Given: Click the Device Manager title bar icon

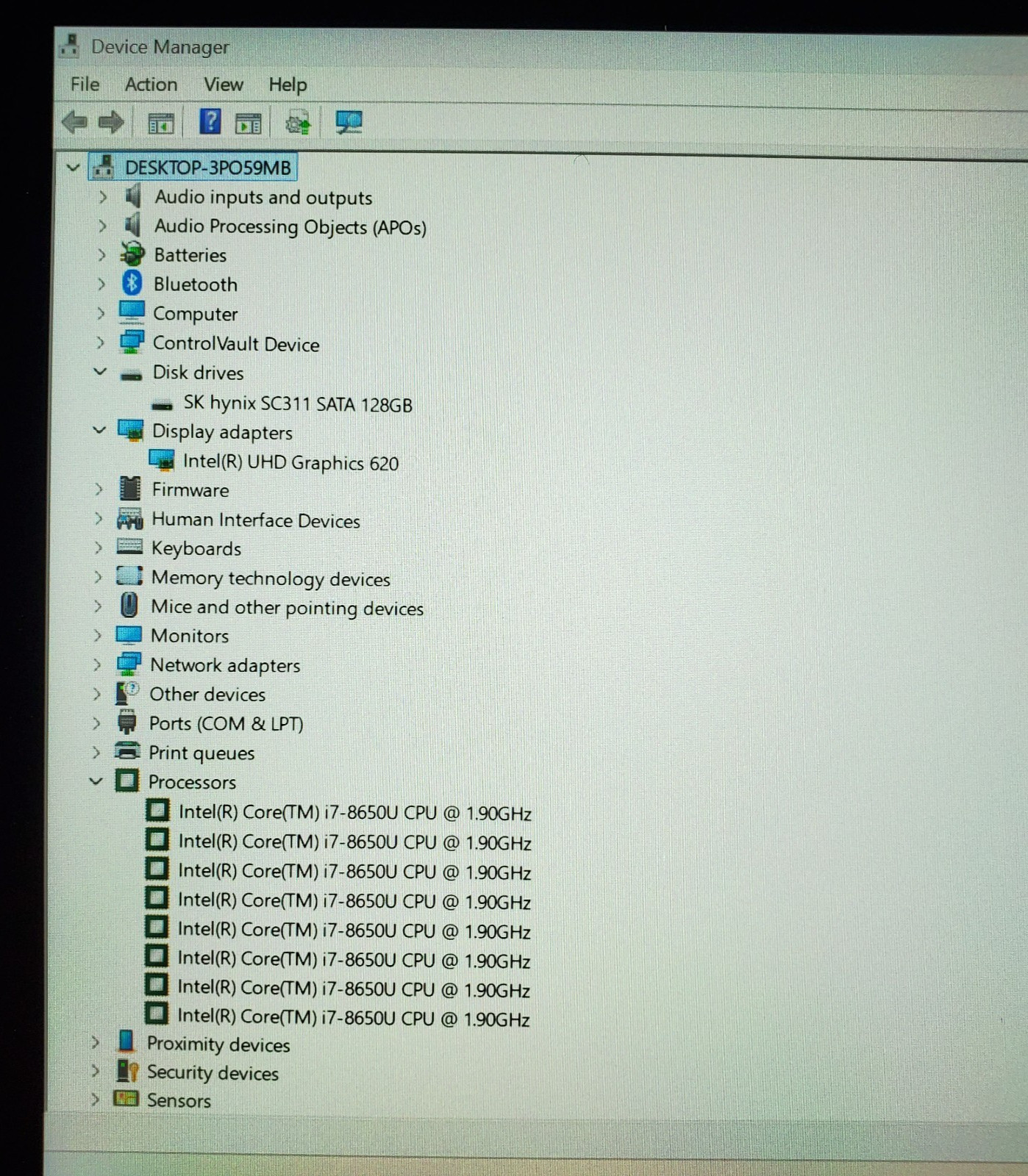Looking at the screenshot, I should 69,46.
